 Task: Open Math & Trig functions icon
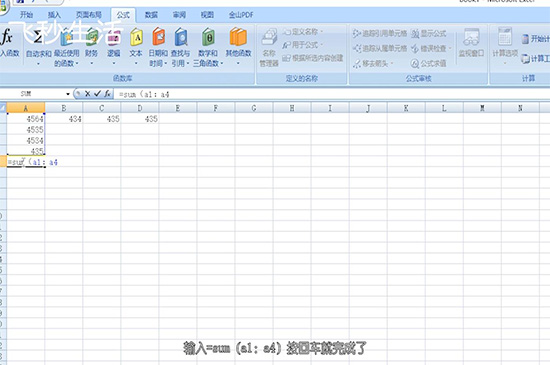click(x=208, y=37)
